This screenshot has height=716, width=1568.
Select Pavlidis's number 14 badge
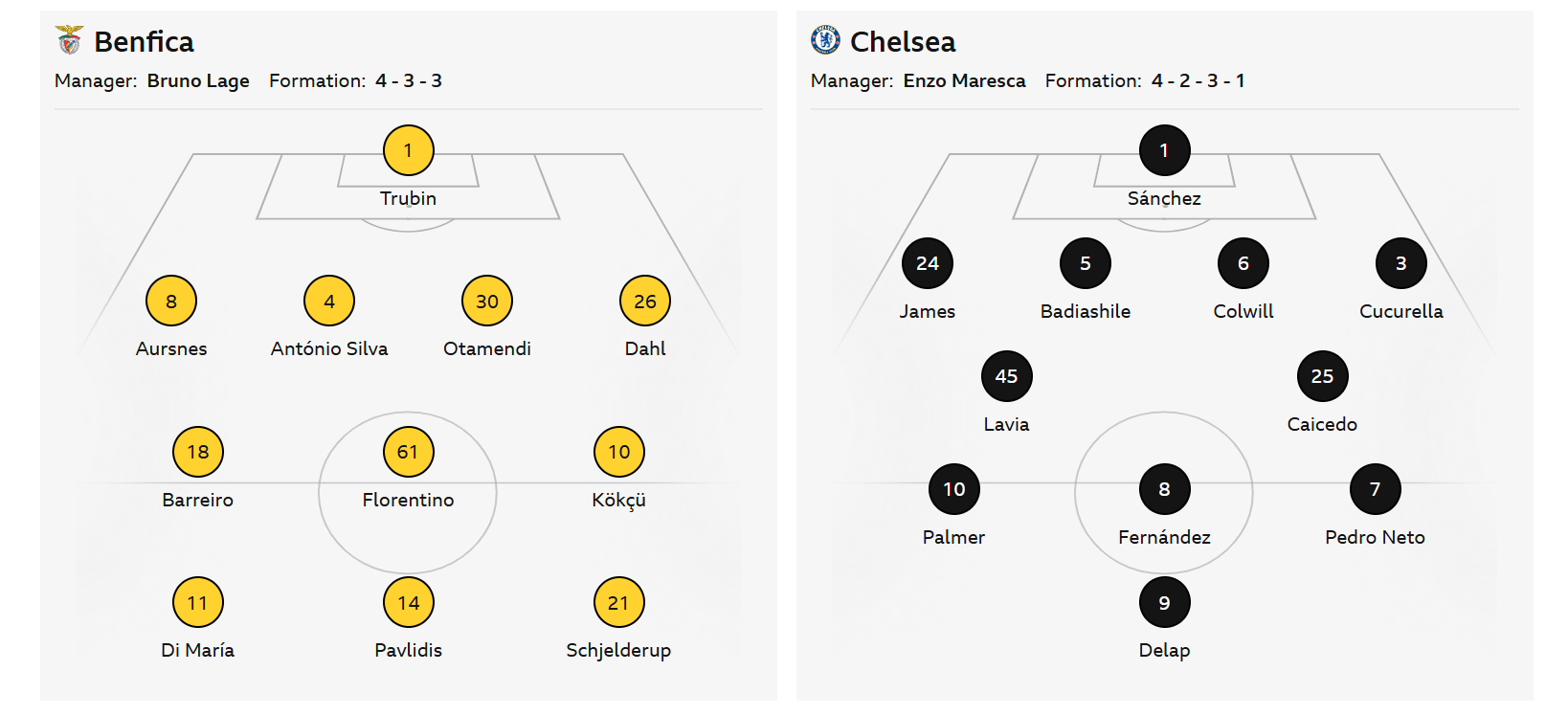pyautogui.click(x=409, y=603)
